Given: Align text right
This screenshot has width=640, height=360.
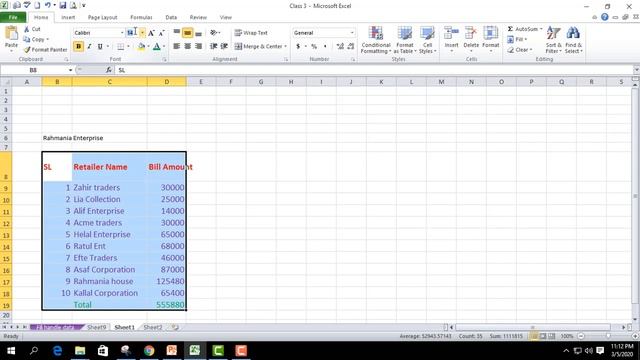Looking at the screenshot, I should [x=198, y=47].
